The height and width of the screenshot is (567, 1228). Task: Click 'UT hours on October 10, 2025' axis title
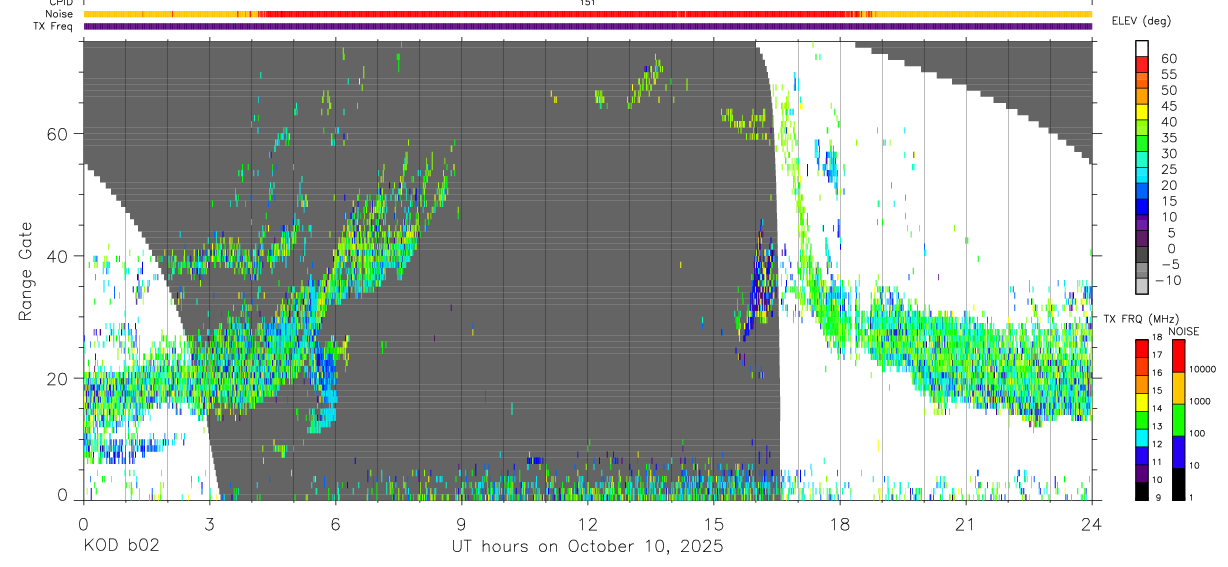[586, 547]
